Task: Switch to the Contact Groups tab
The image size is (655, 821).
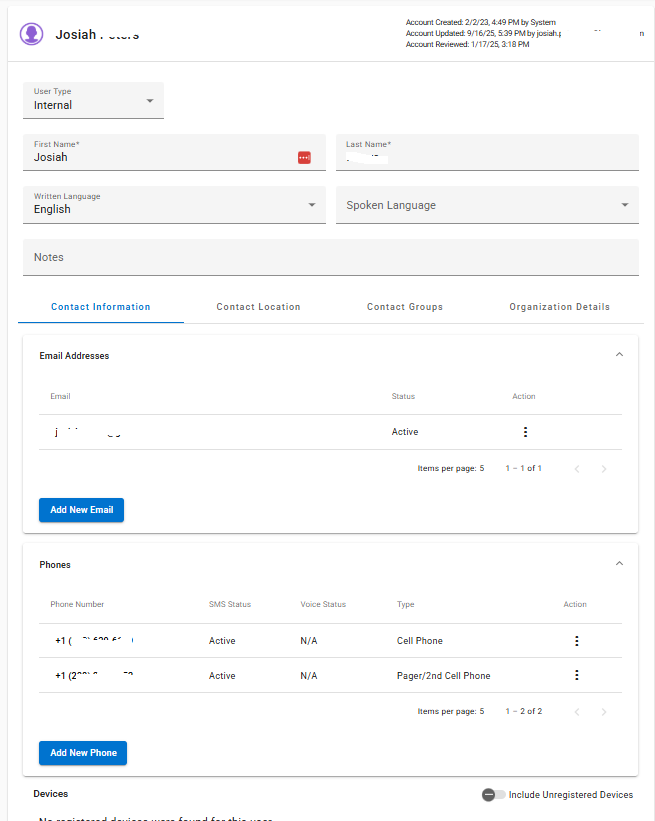Action: pos(405,307)
